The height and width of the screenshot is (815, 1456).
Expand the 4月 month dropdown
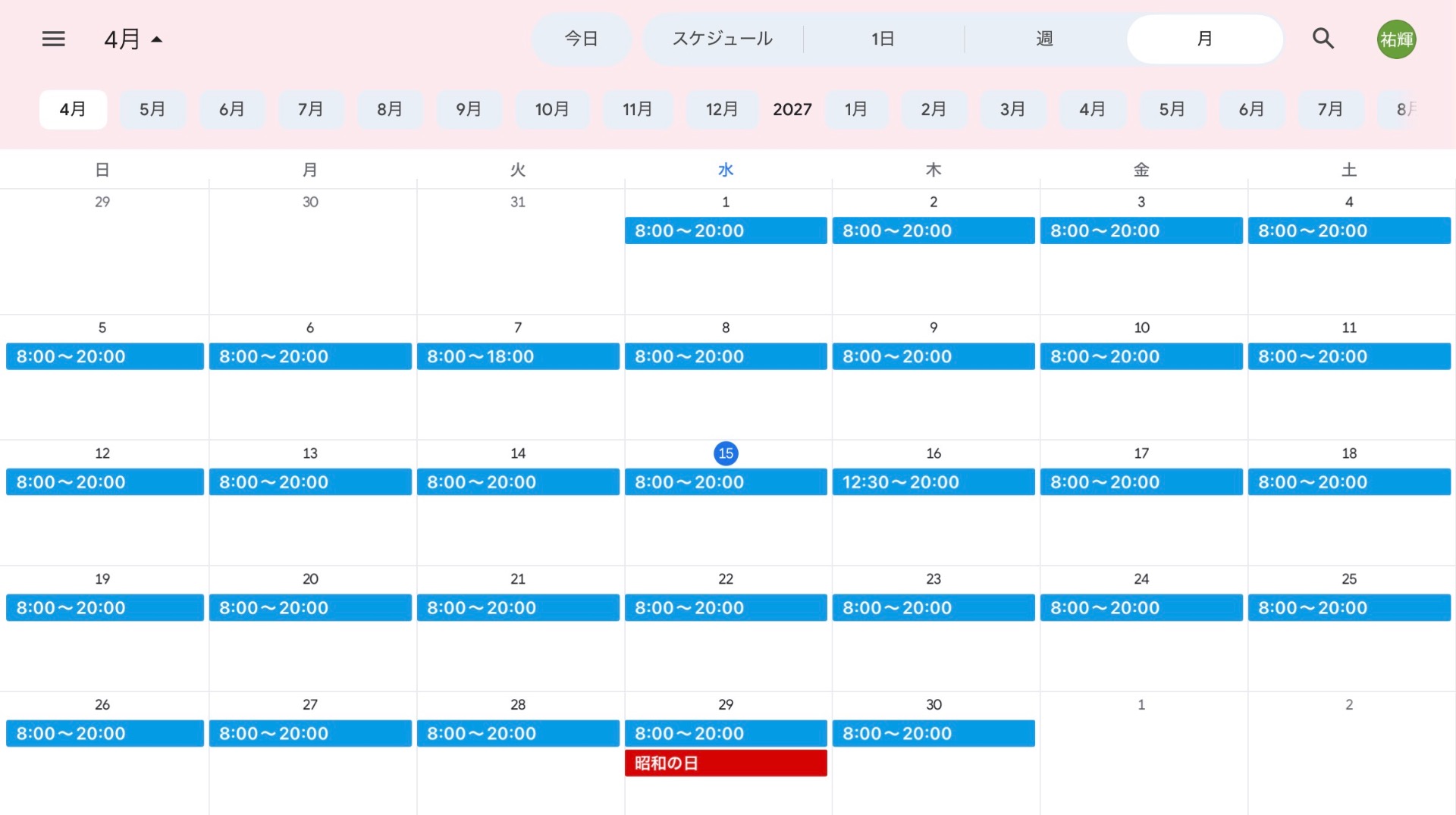coord(133,39)
